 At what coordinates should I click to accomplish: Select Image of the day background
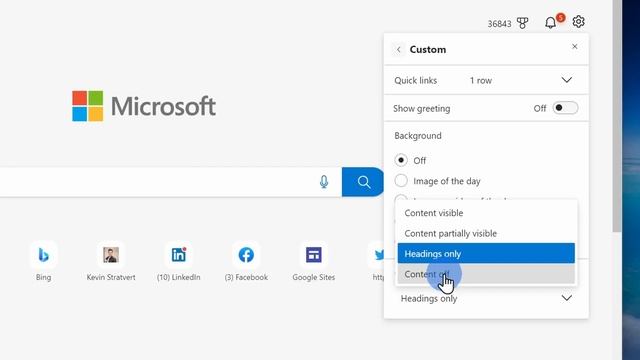[x=401, y=180]
